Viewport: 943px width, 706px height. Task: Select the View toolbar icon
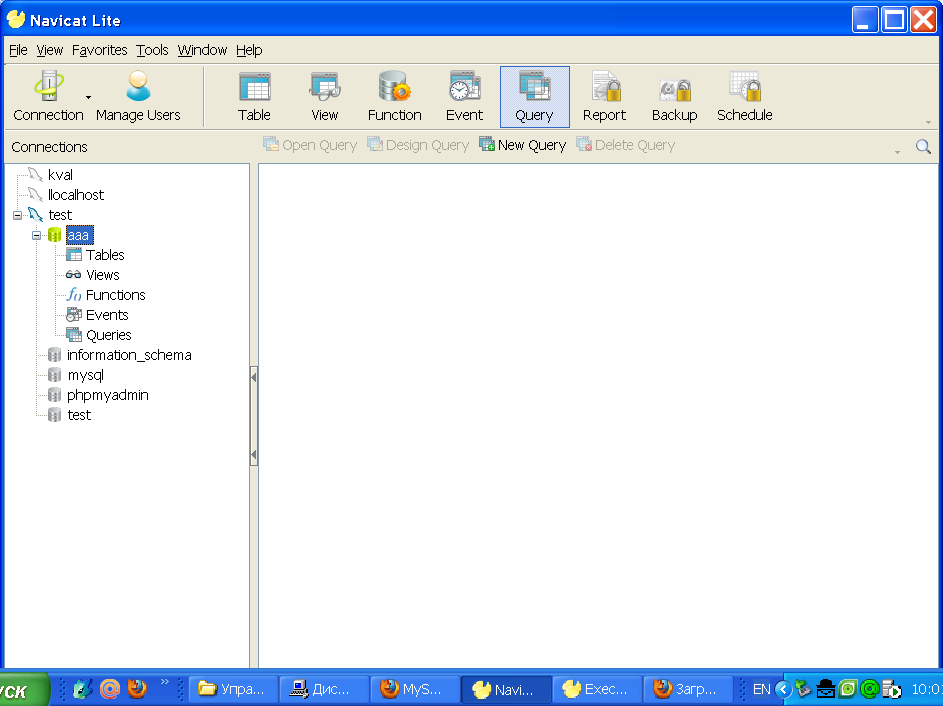click(x=325, y=96)
